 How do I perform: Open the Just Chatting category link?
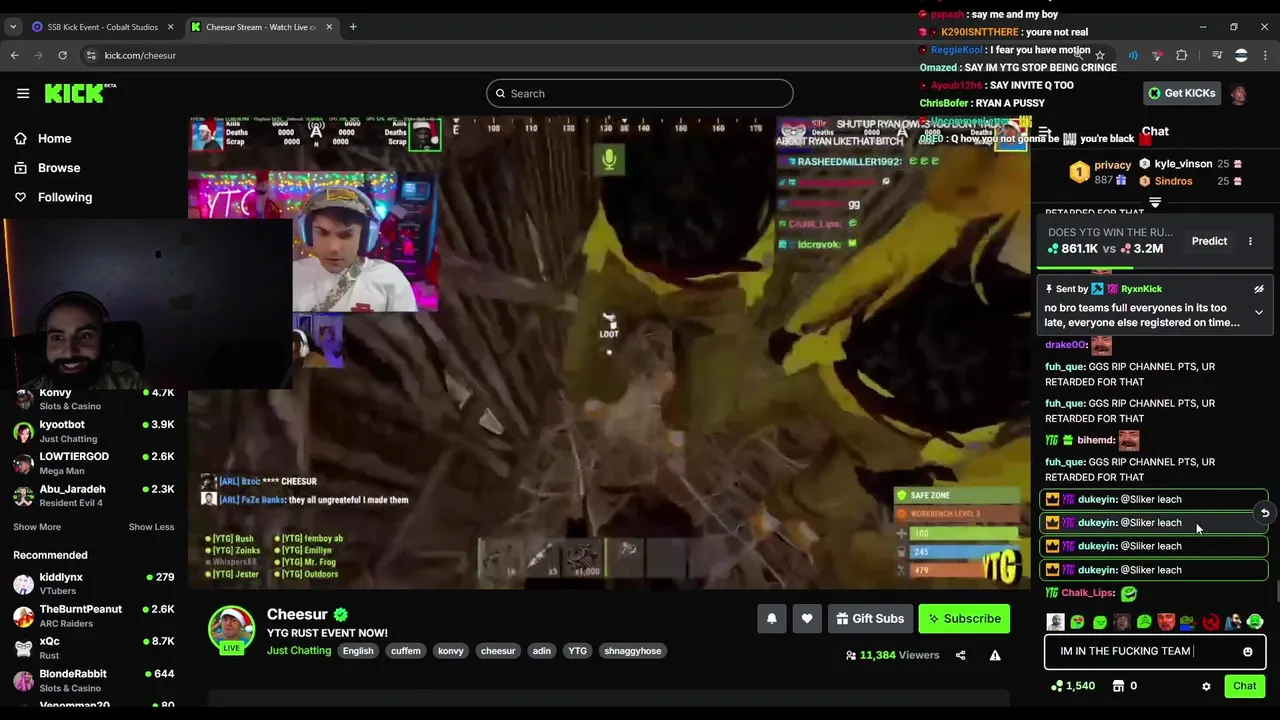pos(299,651)
